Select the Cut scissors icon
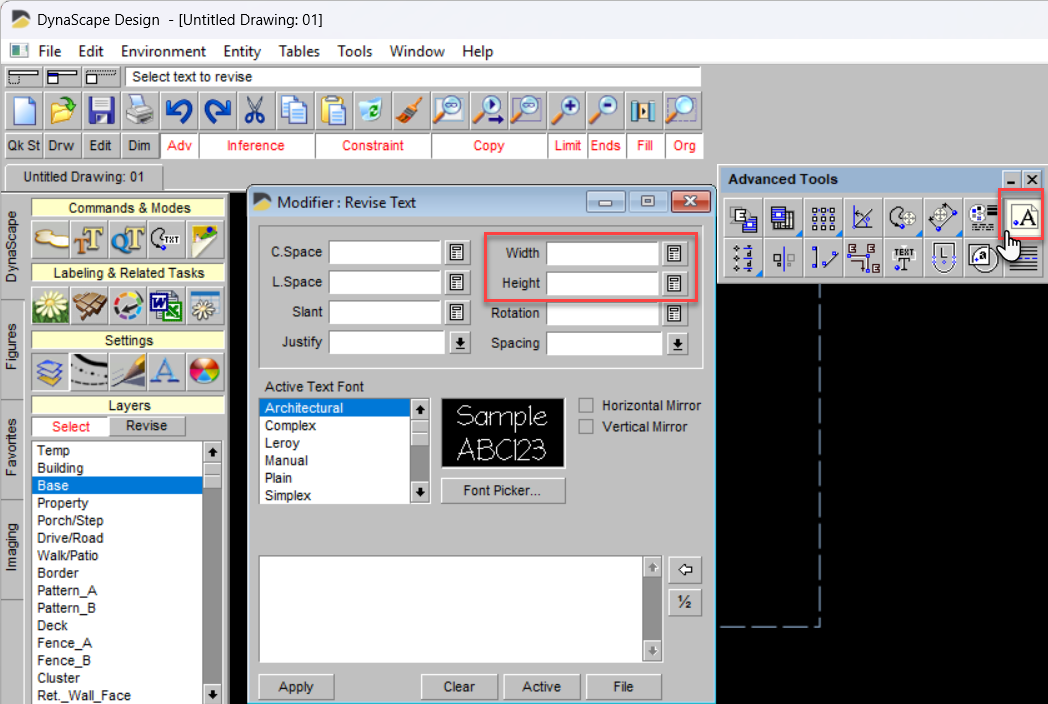Screen dimensions: 1048x704 (255, 110)
